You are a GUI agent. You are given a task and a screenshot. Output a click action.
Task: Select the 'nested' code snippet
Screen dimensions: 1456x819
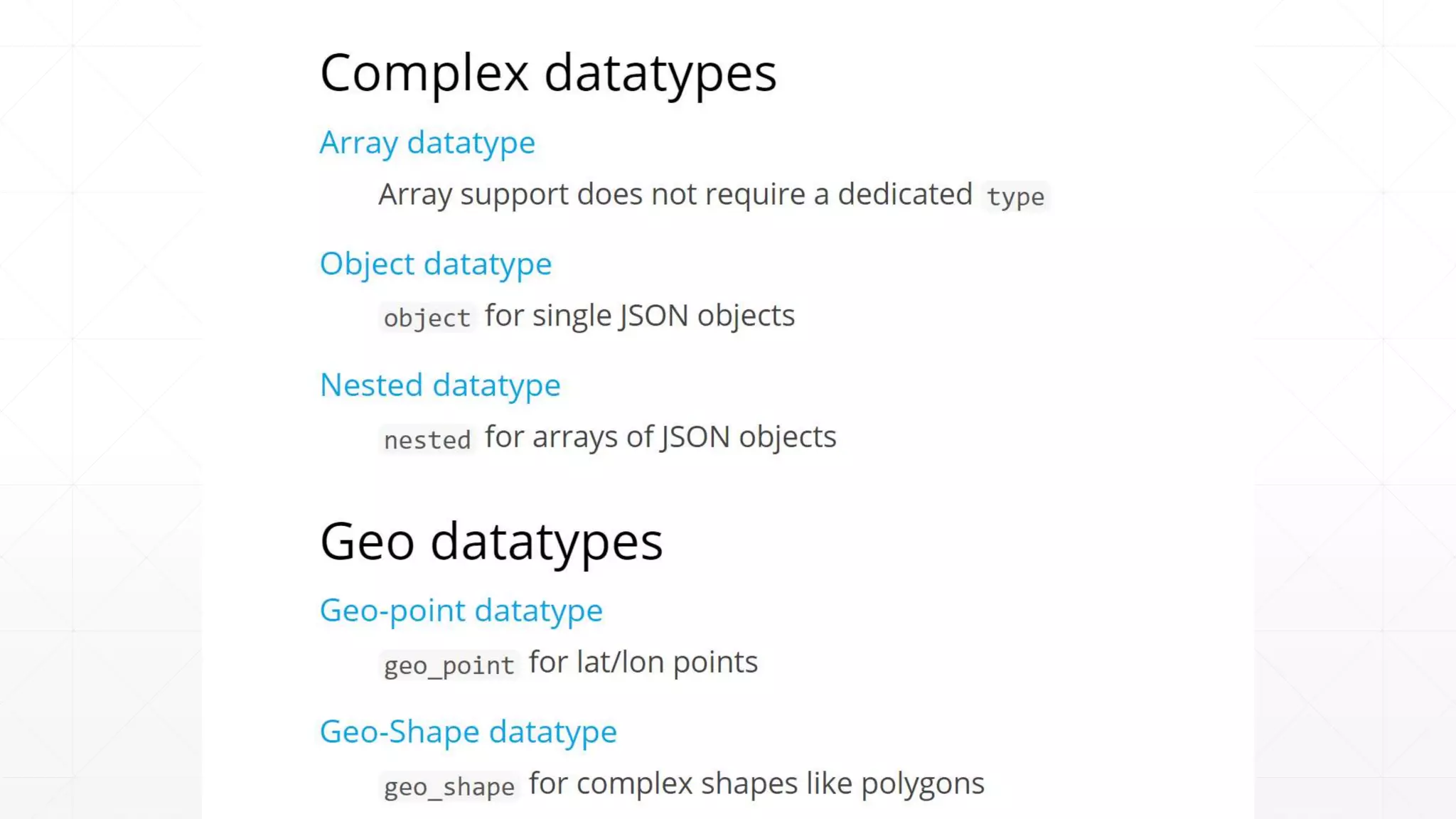point(427,440)
